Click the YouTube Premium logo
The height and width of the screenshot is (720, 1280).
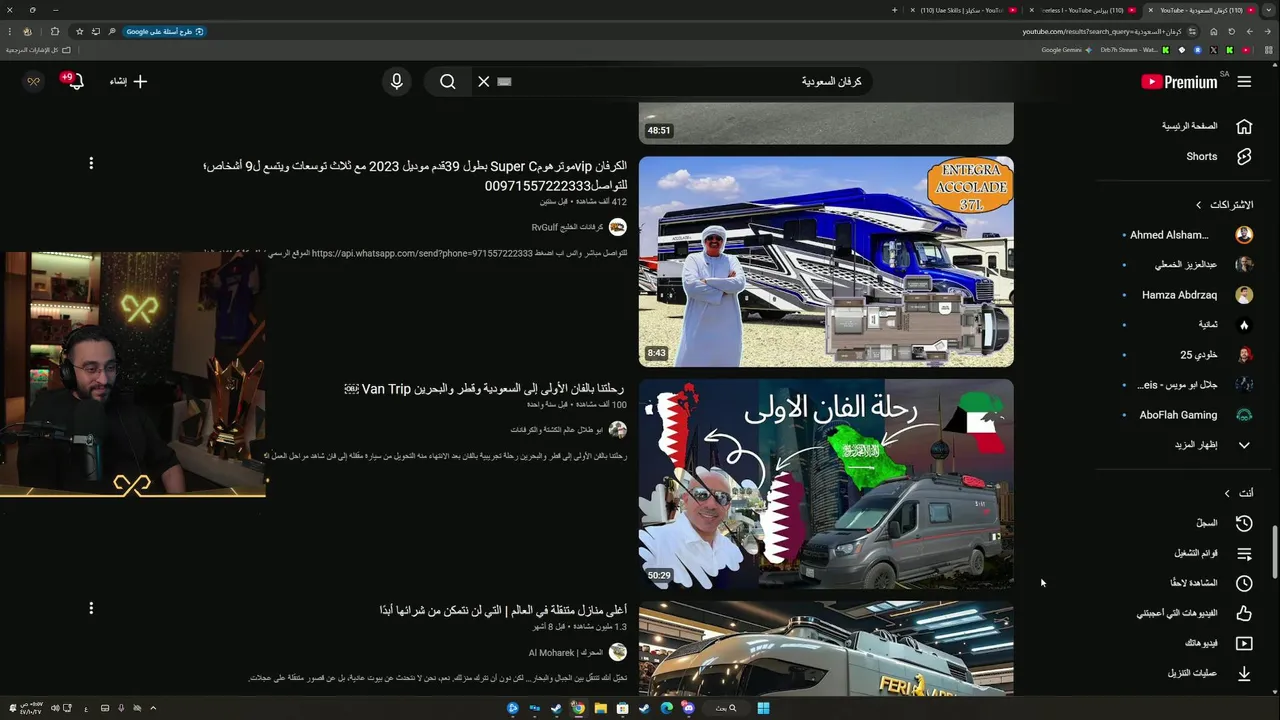pyautogui.click(x=1179, y=82)
